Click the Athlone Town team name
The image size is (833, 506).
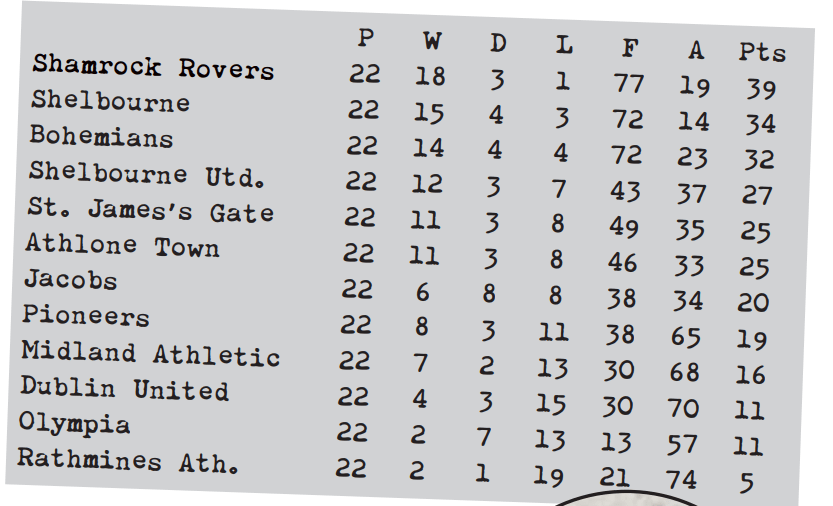122,246
